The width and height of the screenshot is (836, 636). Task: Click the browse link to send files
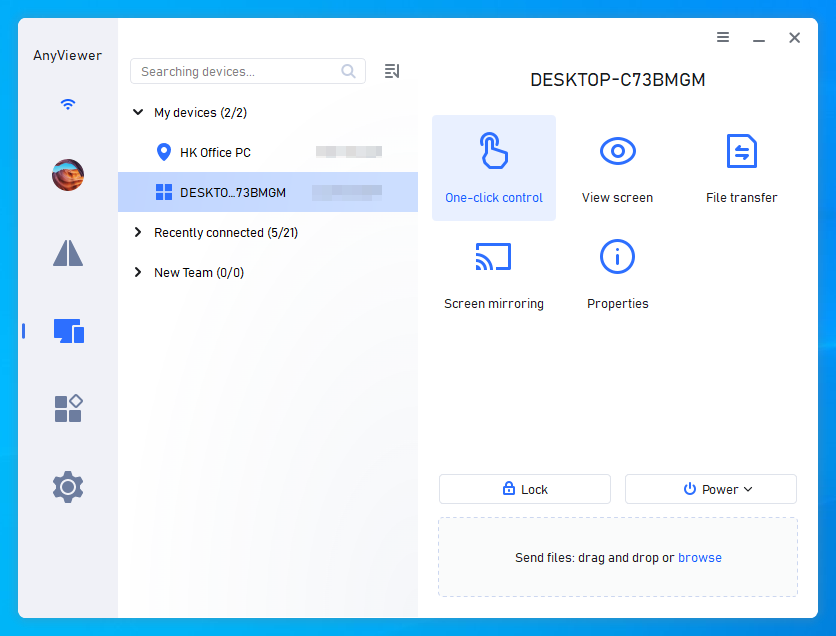click(x=700, y=558)
